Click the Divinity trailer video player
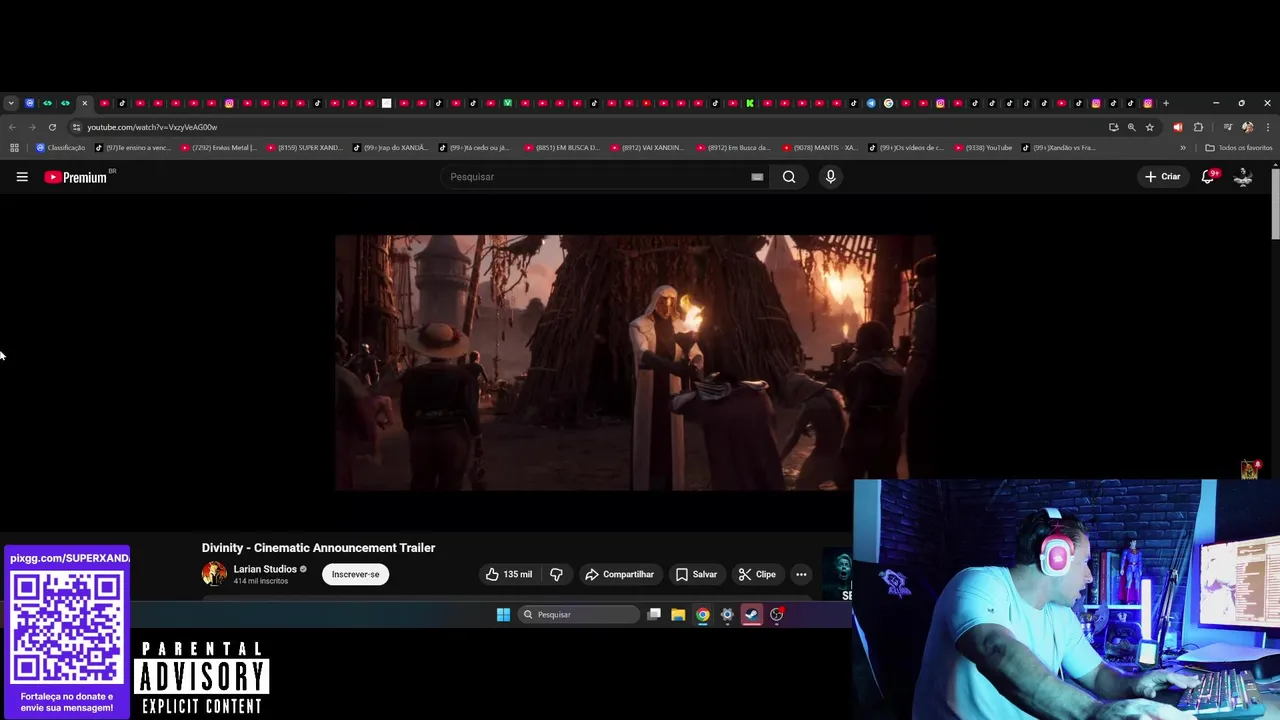 click(x=635, y=362)
